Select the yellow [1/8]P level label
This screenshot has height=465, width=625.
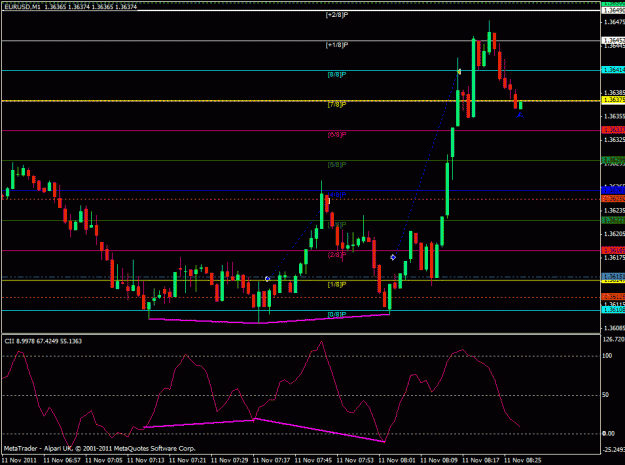coord(337,284)
